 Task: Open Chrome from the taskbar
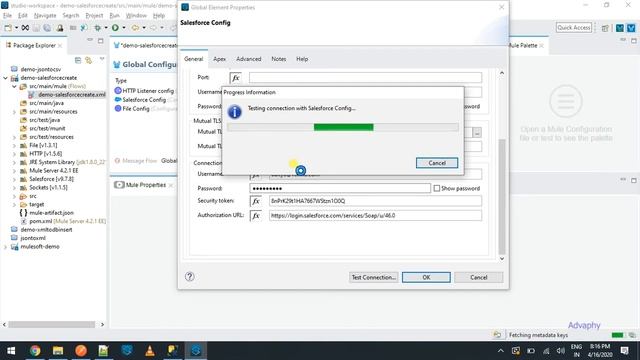pos(35,351)
